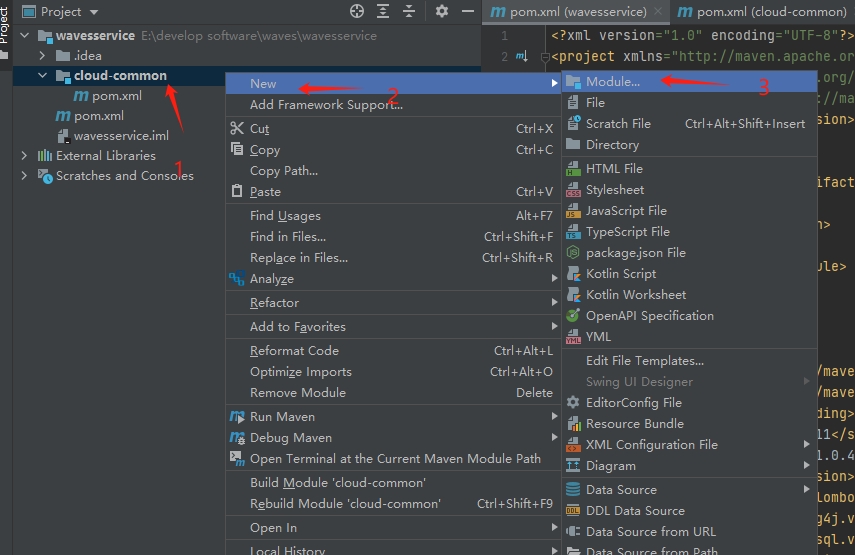Collapse the cloud-common module node
This screenshot has width=855, height=555.
tap(43, 75)
